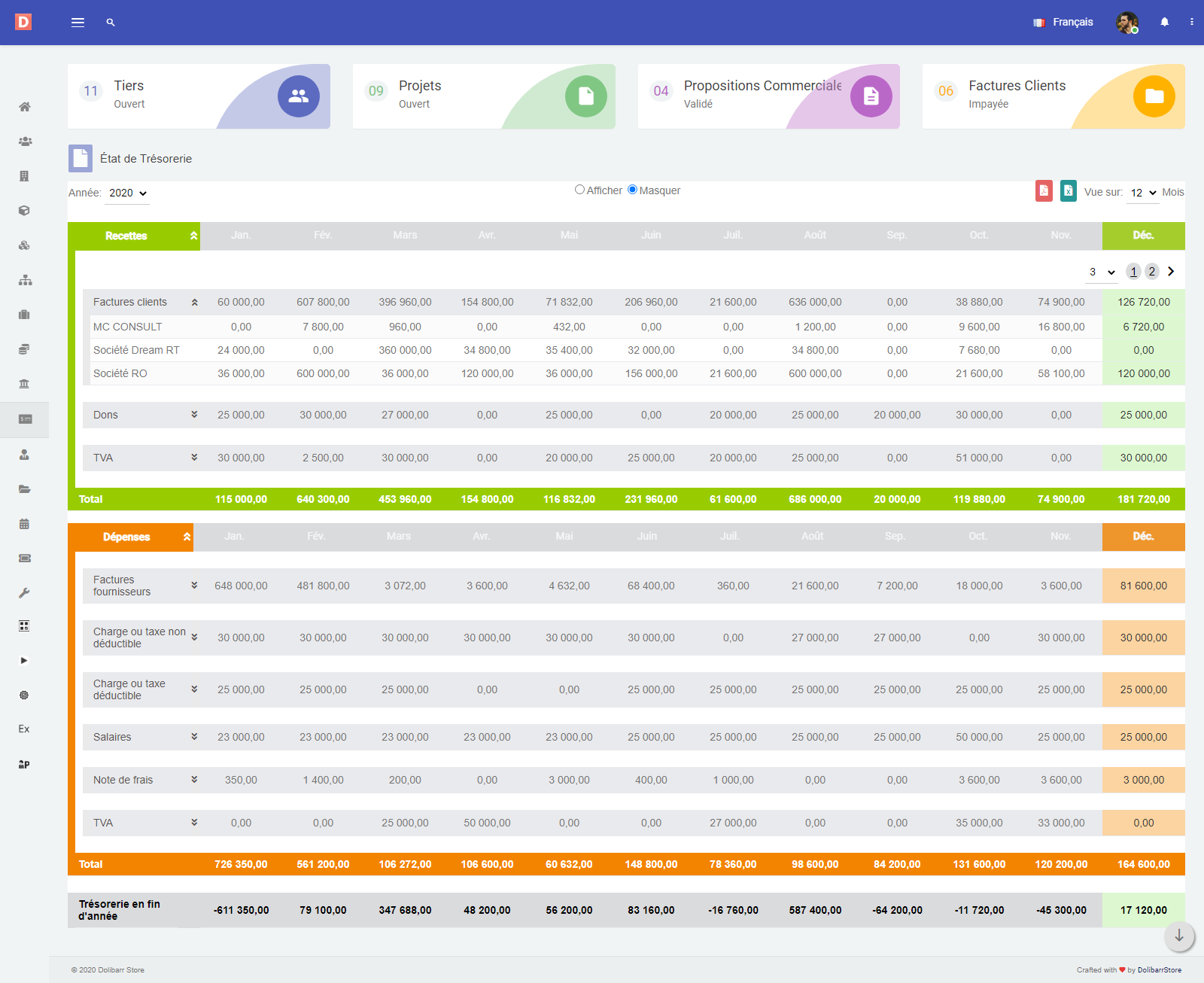
Task: Select the Afficher radio option
Action: click(x=579, y=190)
